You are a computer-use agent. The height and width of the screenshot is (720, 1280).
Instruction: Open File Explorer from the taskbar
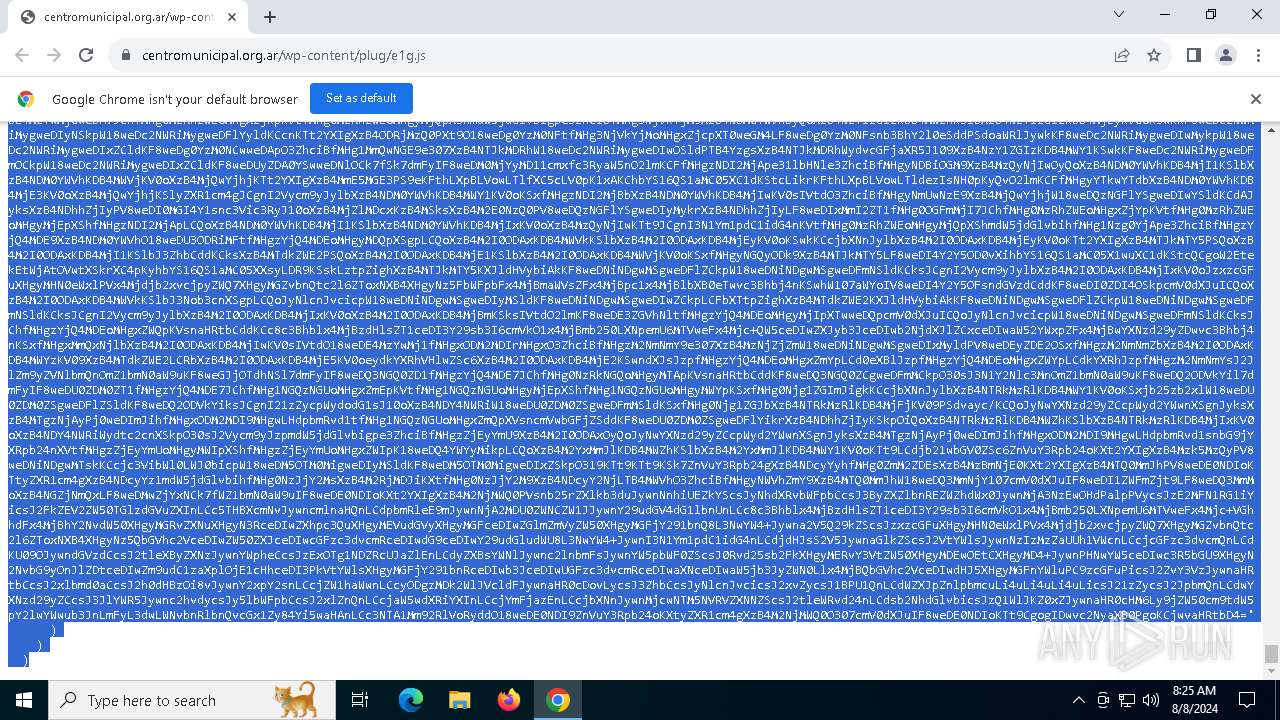click(459, 700)
